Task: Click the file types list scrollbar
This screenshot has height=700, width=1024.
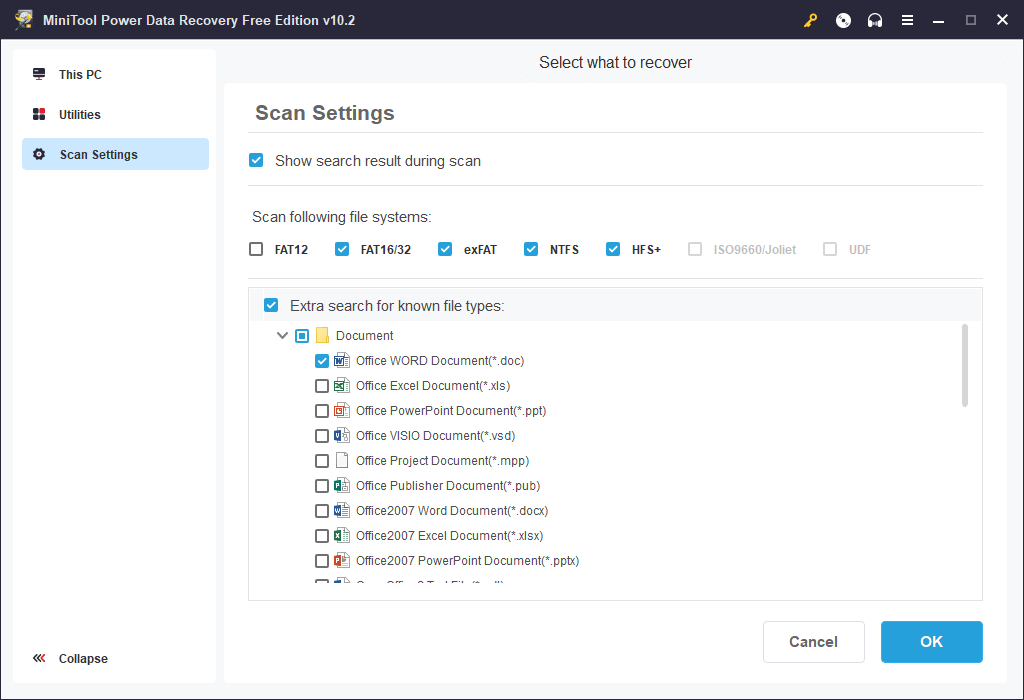Action: click(x=965, y=366)
